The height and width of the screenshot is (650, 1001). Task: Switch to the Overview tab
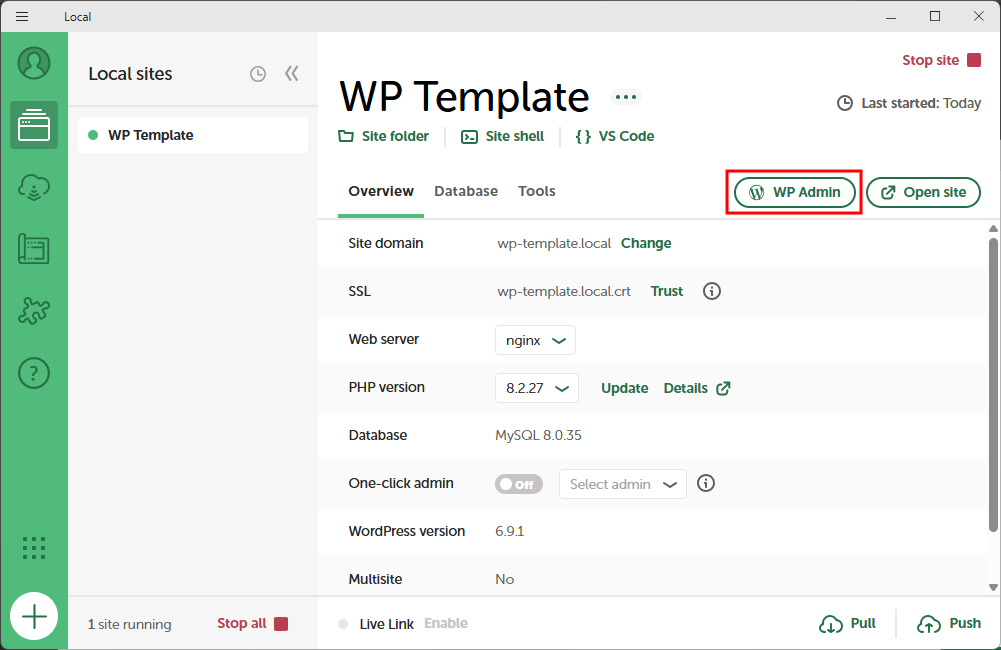click(x=380, y=192)
